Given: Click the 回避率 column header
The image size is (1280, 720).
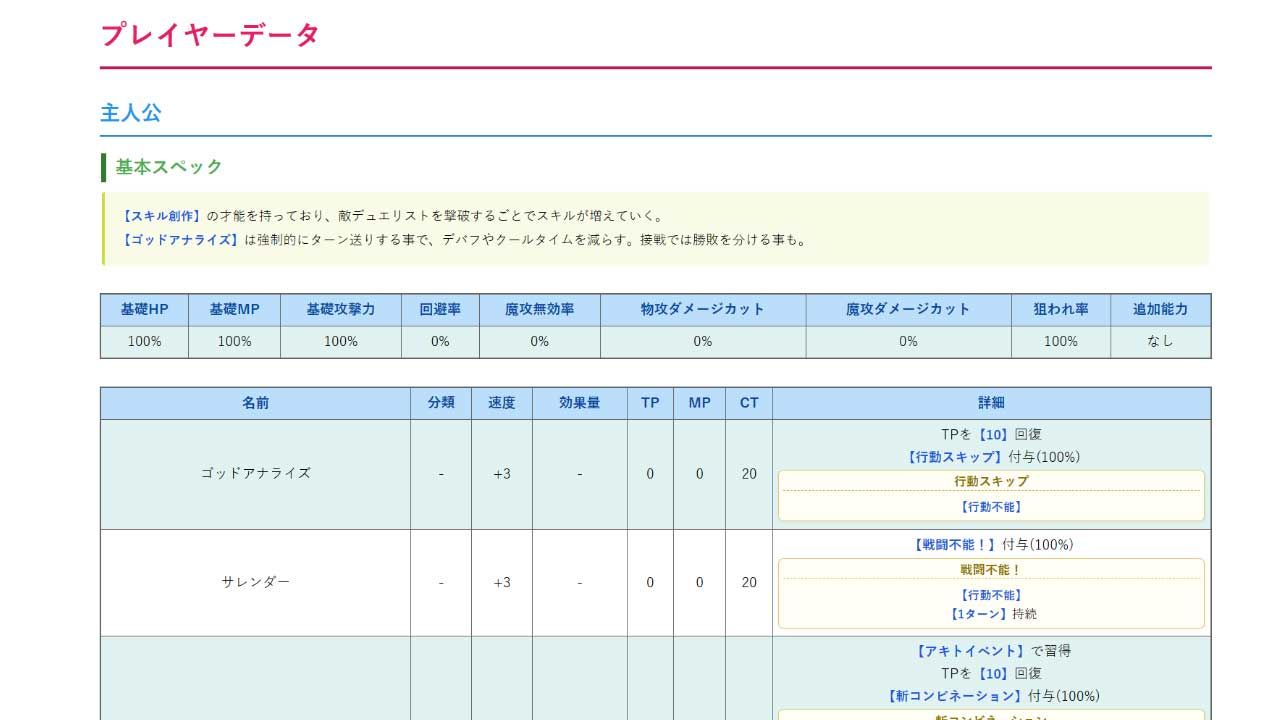Looking at the screenshot, I should tap(440, 310).
